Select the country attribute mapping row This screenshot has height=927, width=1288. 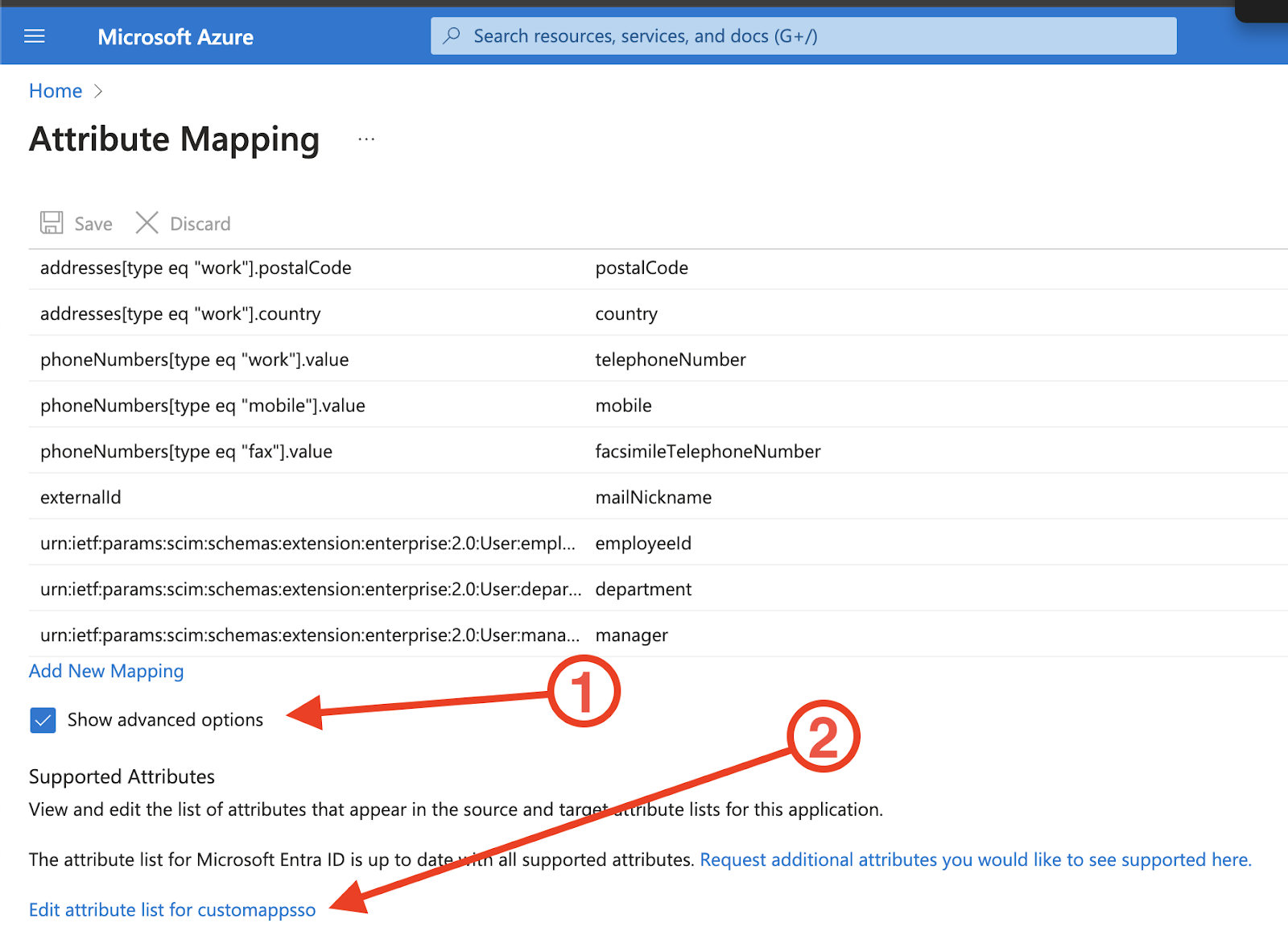pos(658,313)
